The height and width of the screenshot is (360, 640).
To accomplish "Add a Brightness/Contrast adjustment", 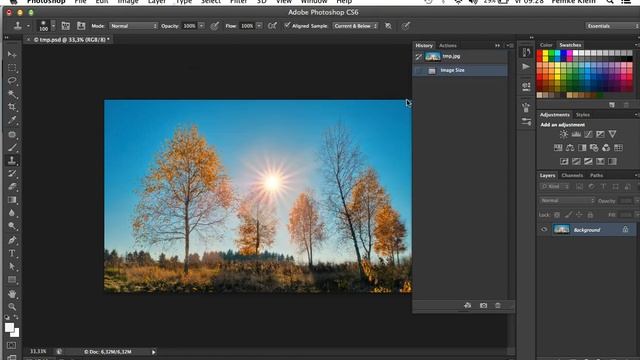I will coord(564,134).
